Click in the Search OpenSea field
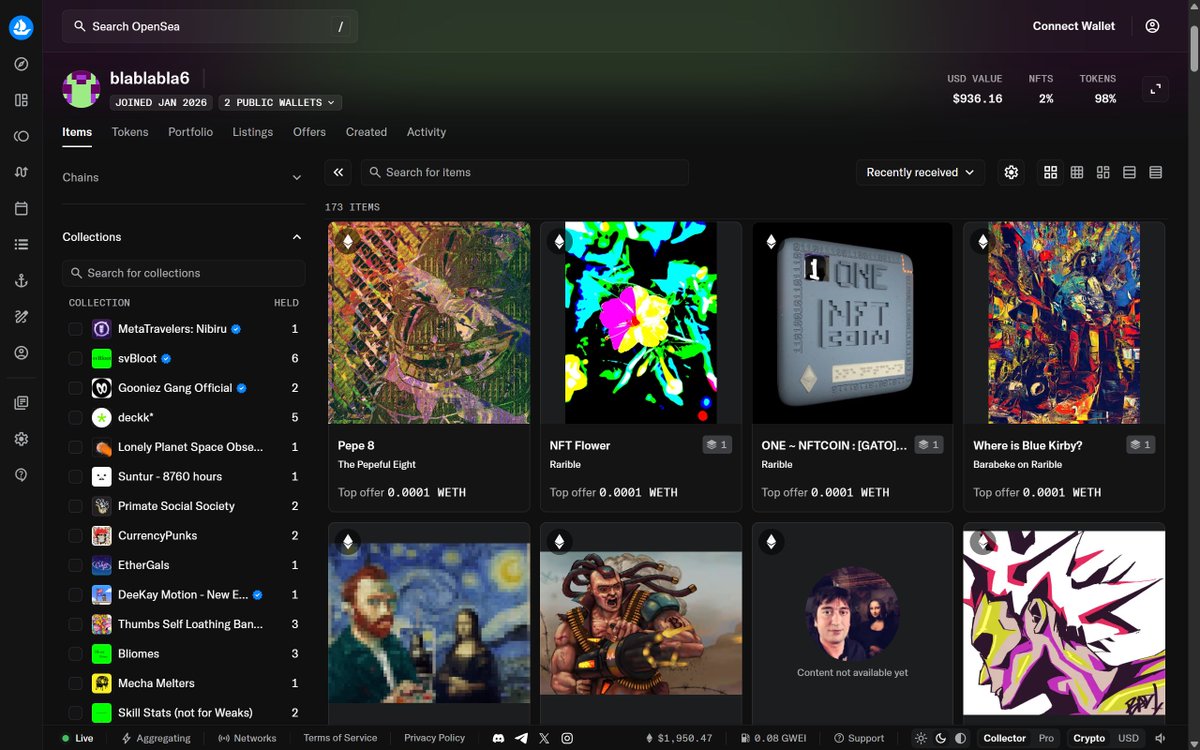Screen dimensions: 1200x750 [209, 26]
